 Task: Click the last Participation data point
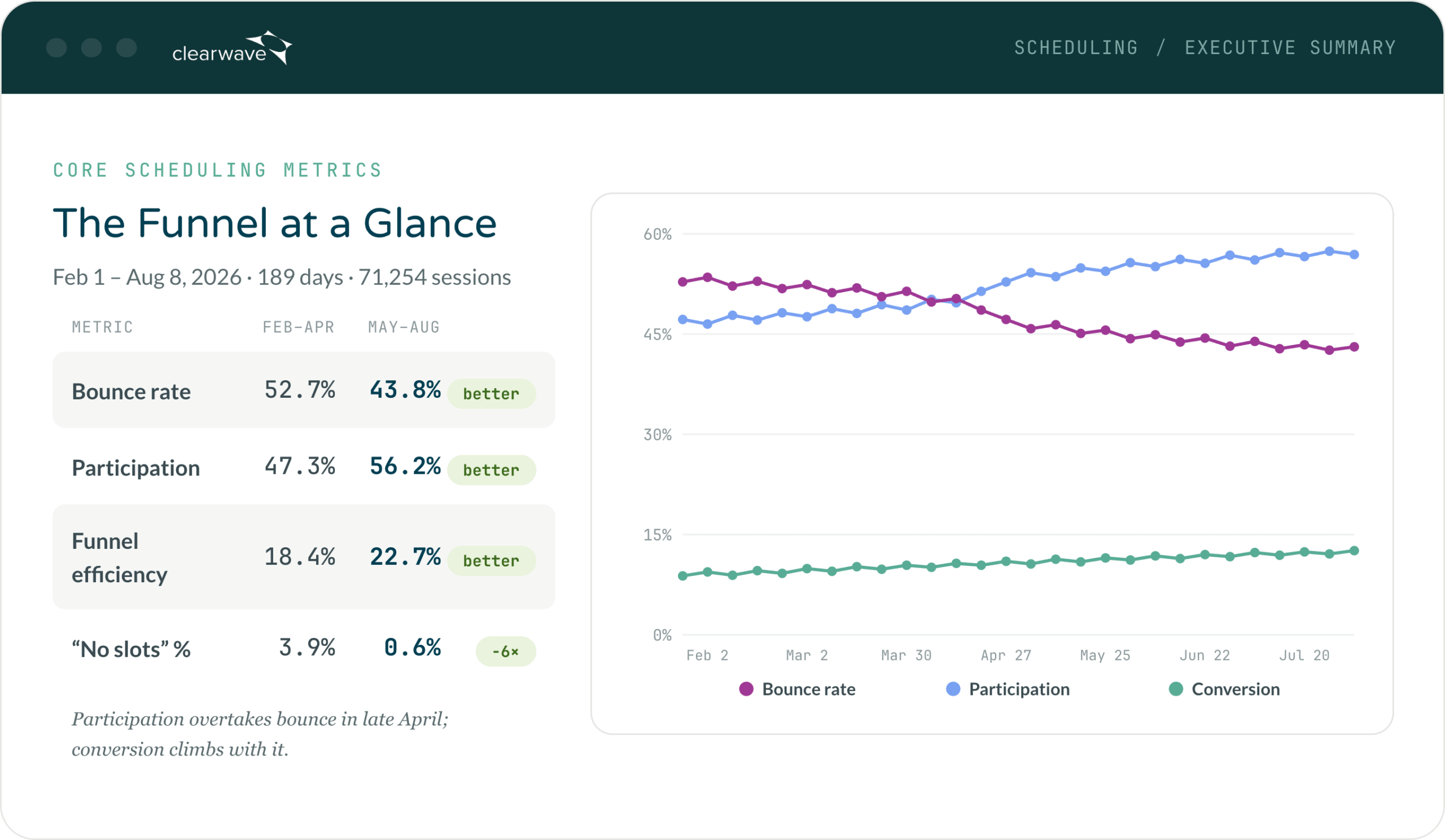click(1354, 254)
